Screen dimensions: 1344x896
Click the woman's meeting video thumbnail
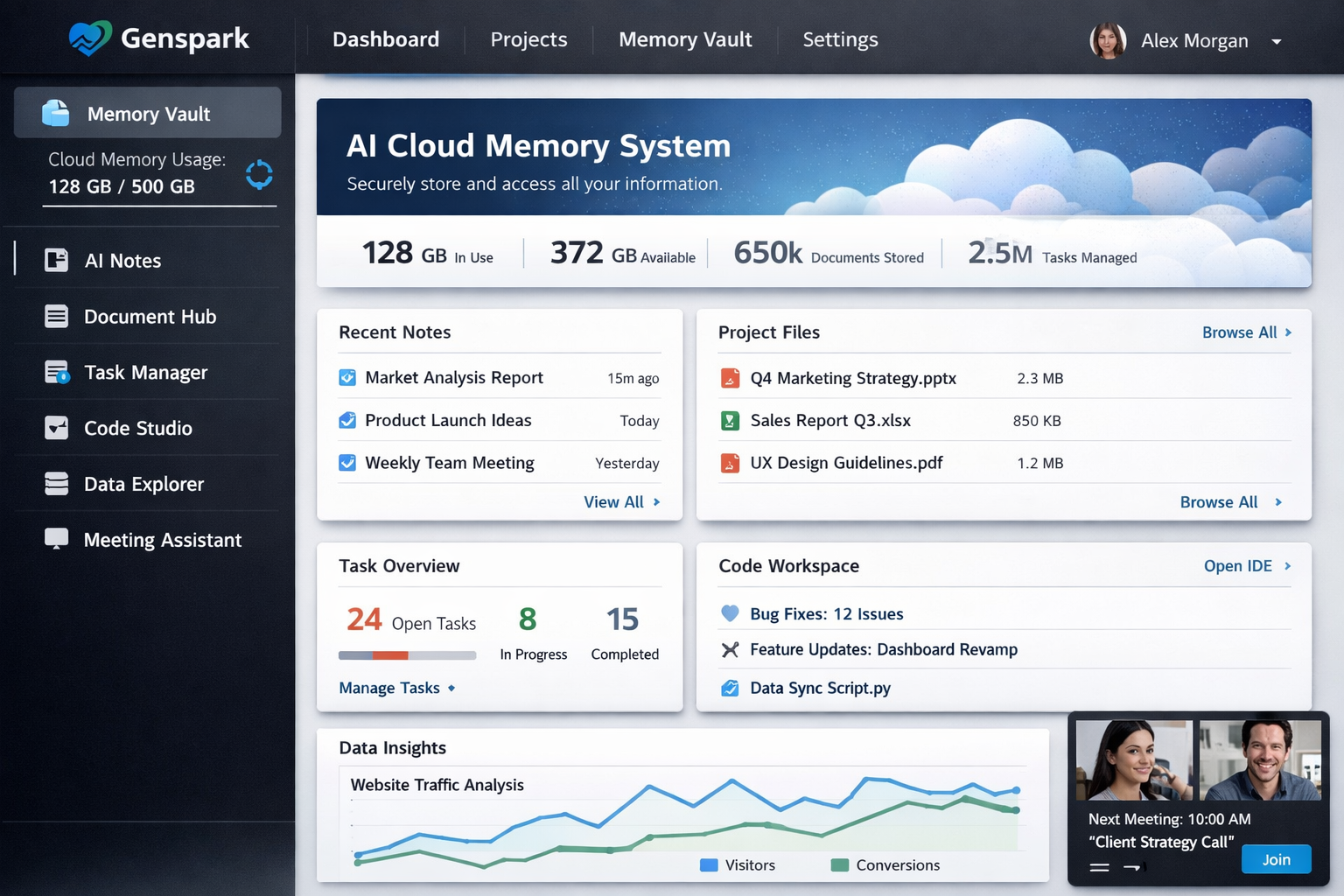[x=1134, y=760]
